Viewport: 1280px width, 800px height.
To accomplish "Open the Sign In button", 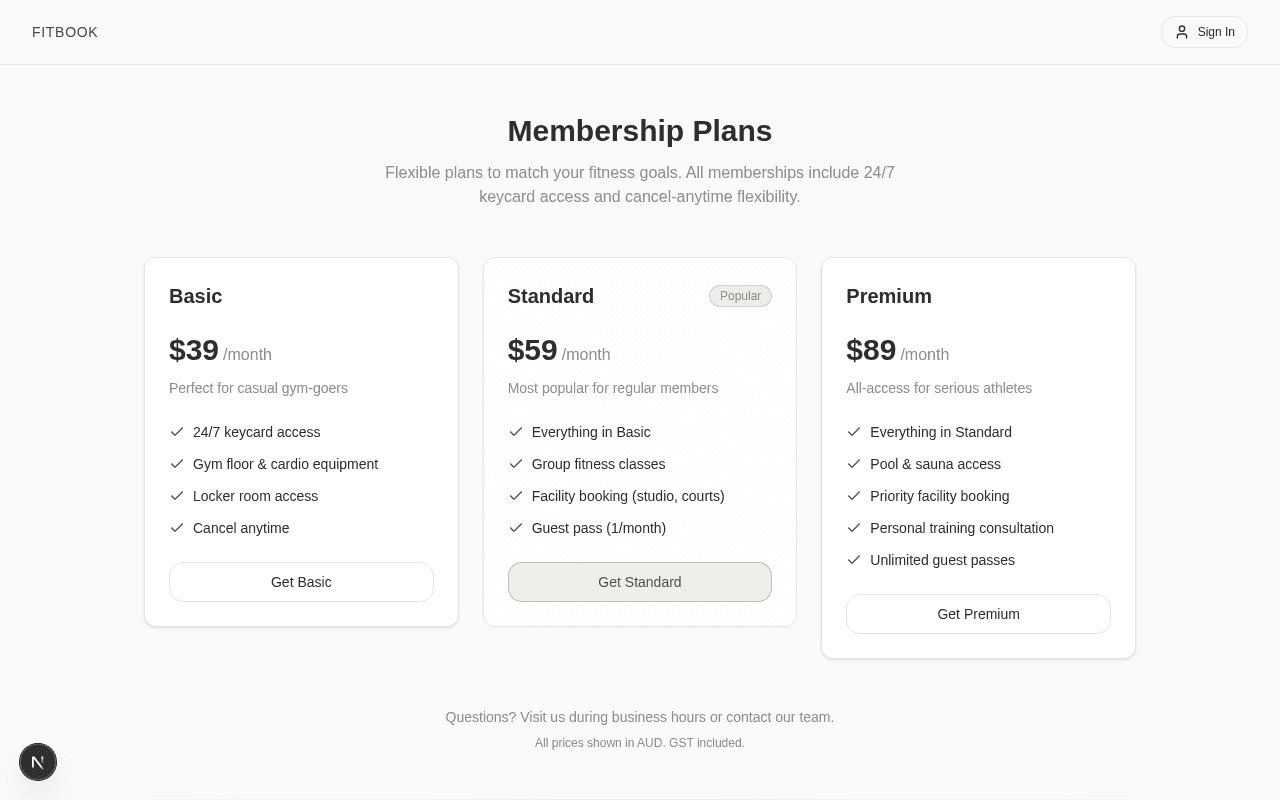I will point(1204,32).
